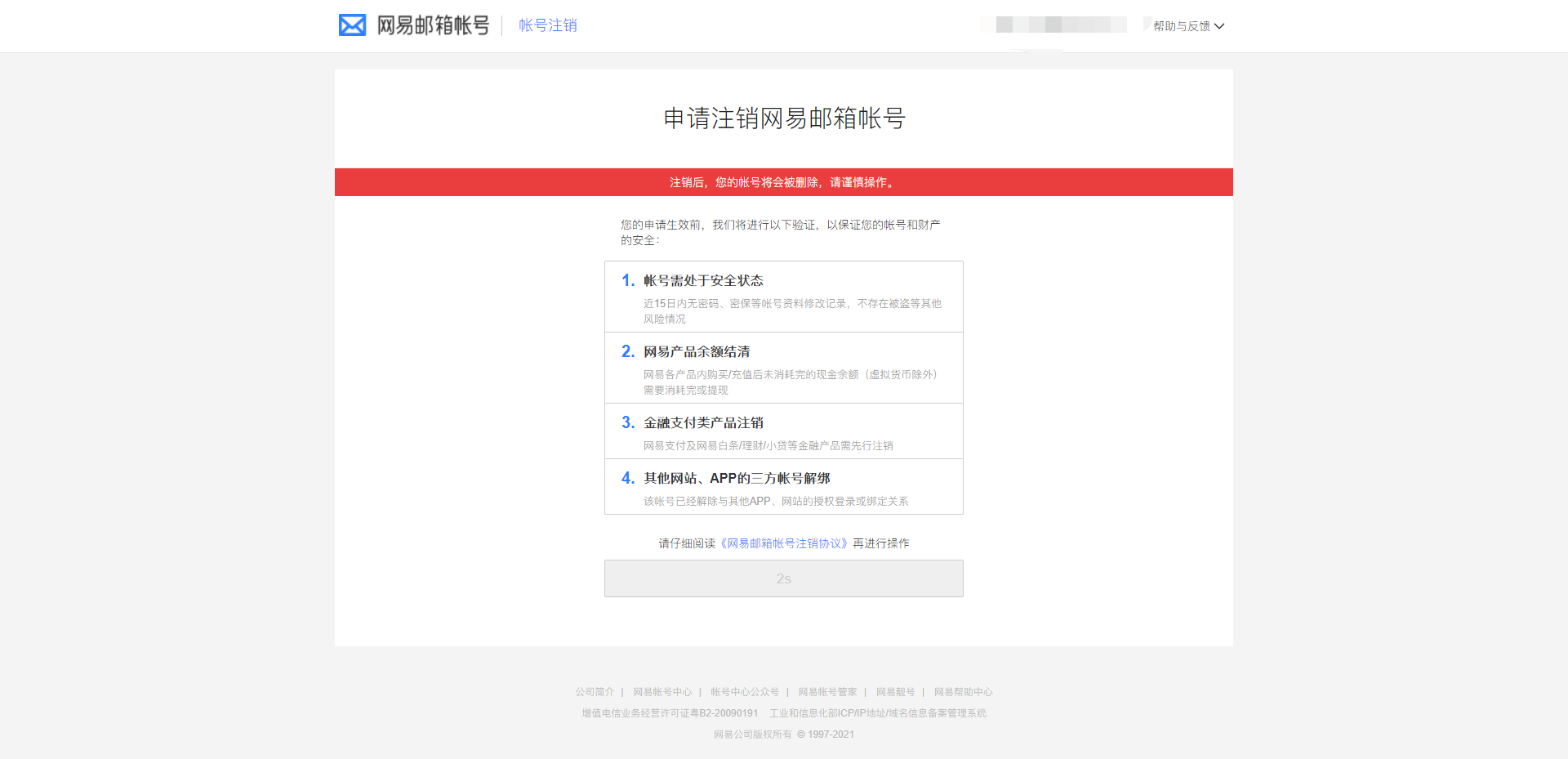
Task: Open the 网易邮箱帐号注销协议 agreement link
Action: (784, 543)
